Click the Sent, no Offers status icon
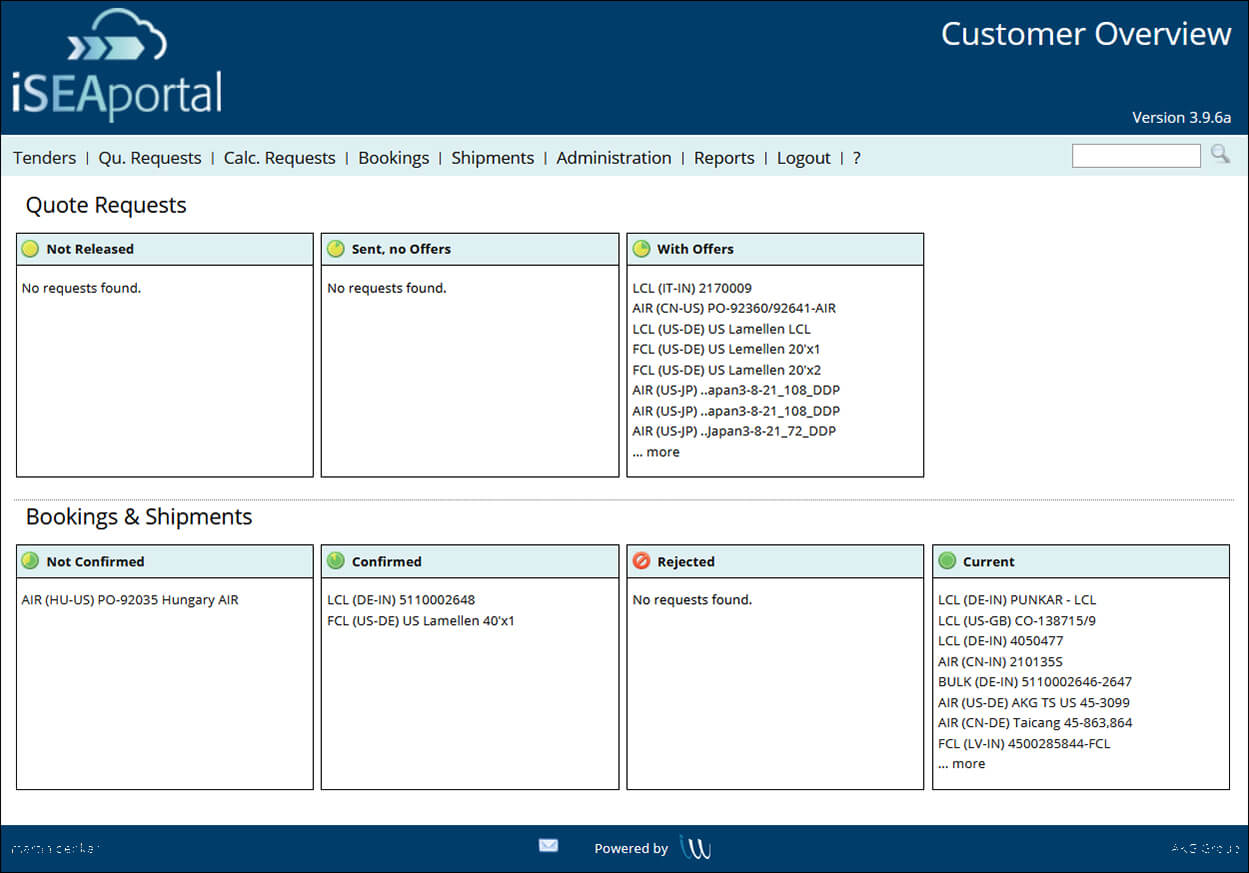Image resolution: width=1249 pixels, height=873 pixels. click(336, 249)
